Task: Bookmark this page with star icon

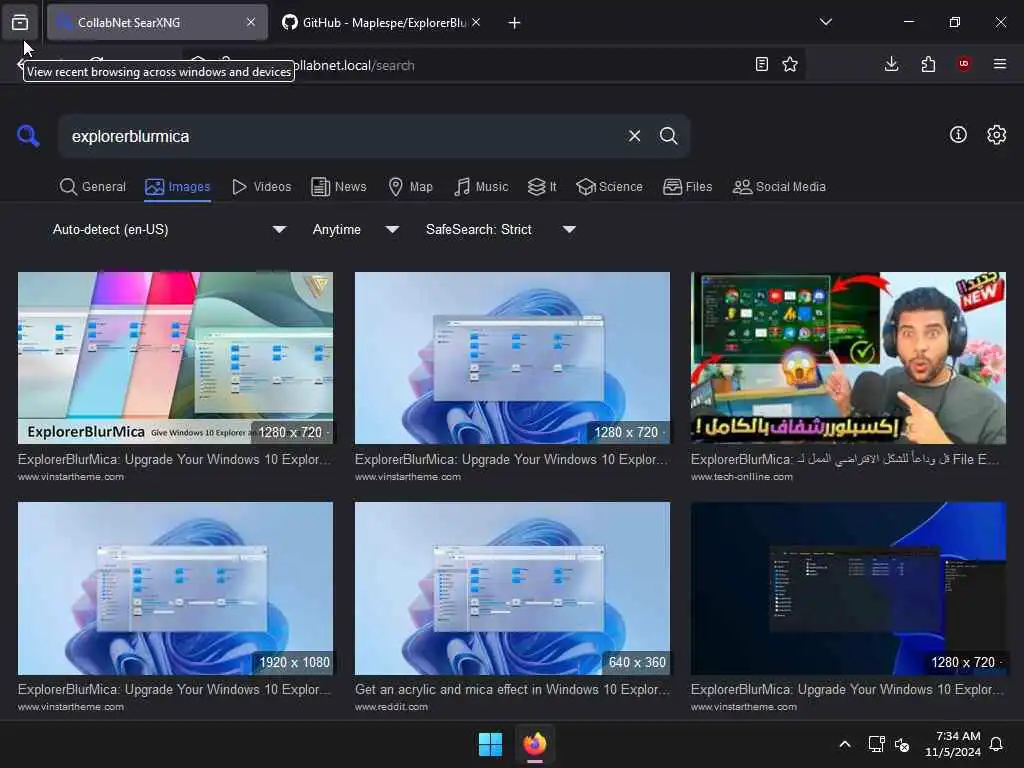Action: 790,64
